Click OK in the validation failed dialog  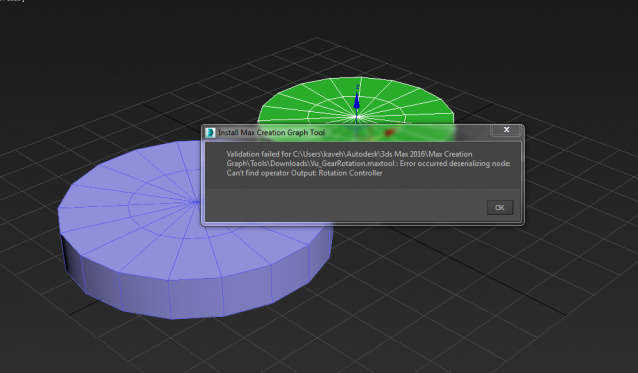(x=500, y=207)
